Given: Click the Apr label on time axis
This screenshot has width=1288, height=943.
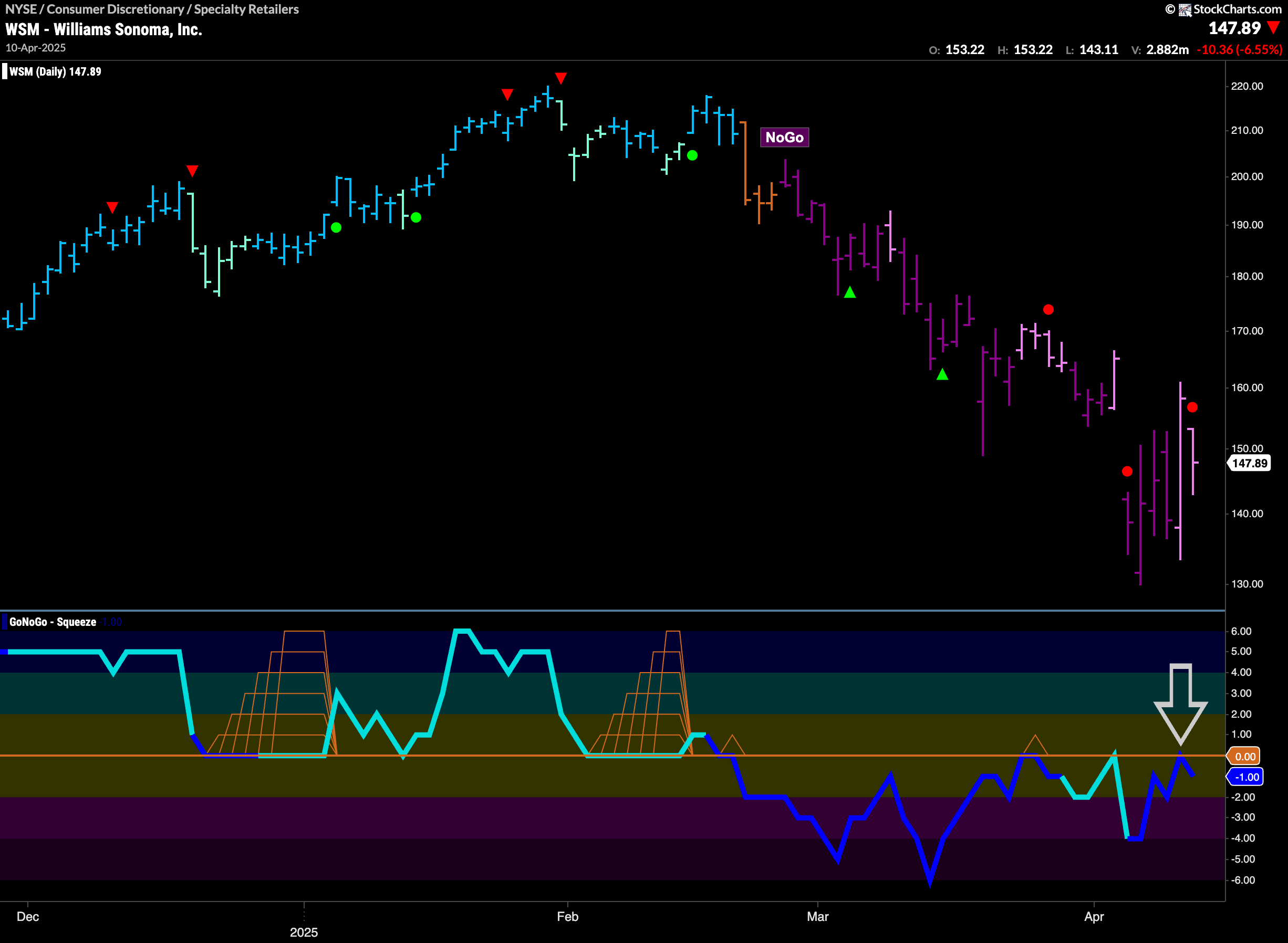Looking at the screenshot, I should pyautogui.click(x=1094, y=917).
